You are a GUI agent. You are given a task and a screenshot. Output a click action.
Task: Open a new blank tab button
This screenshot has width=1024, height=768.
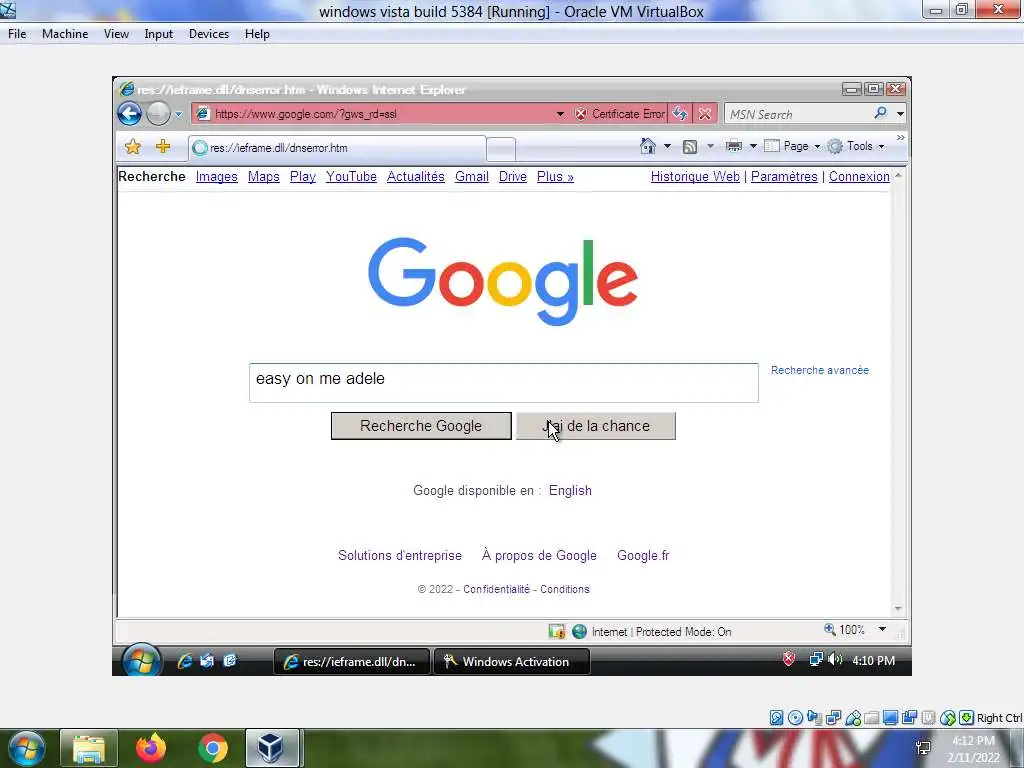[x=501, y=149]
